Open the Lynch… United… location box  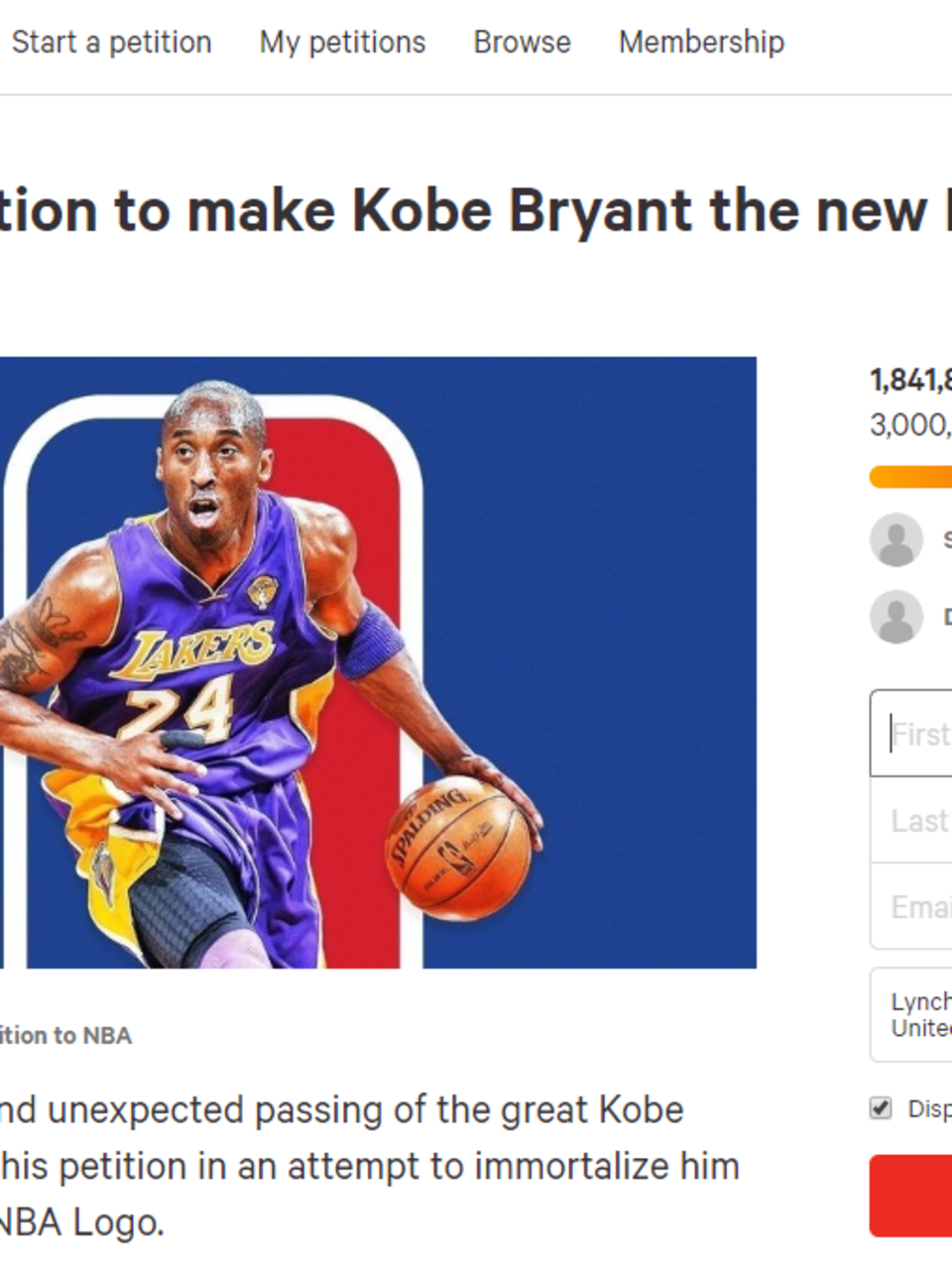point(911,1015)
